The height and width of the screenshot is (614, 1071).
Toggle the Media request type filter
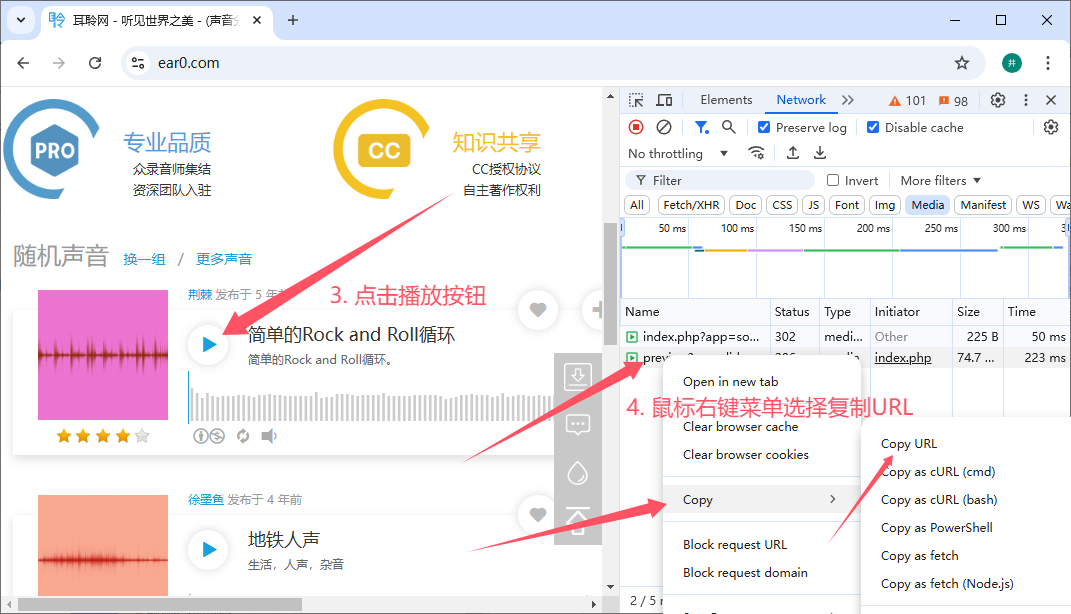pyautogui.click(x=928, y=205)
